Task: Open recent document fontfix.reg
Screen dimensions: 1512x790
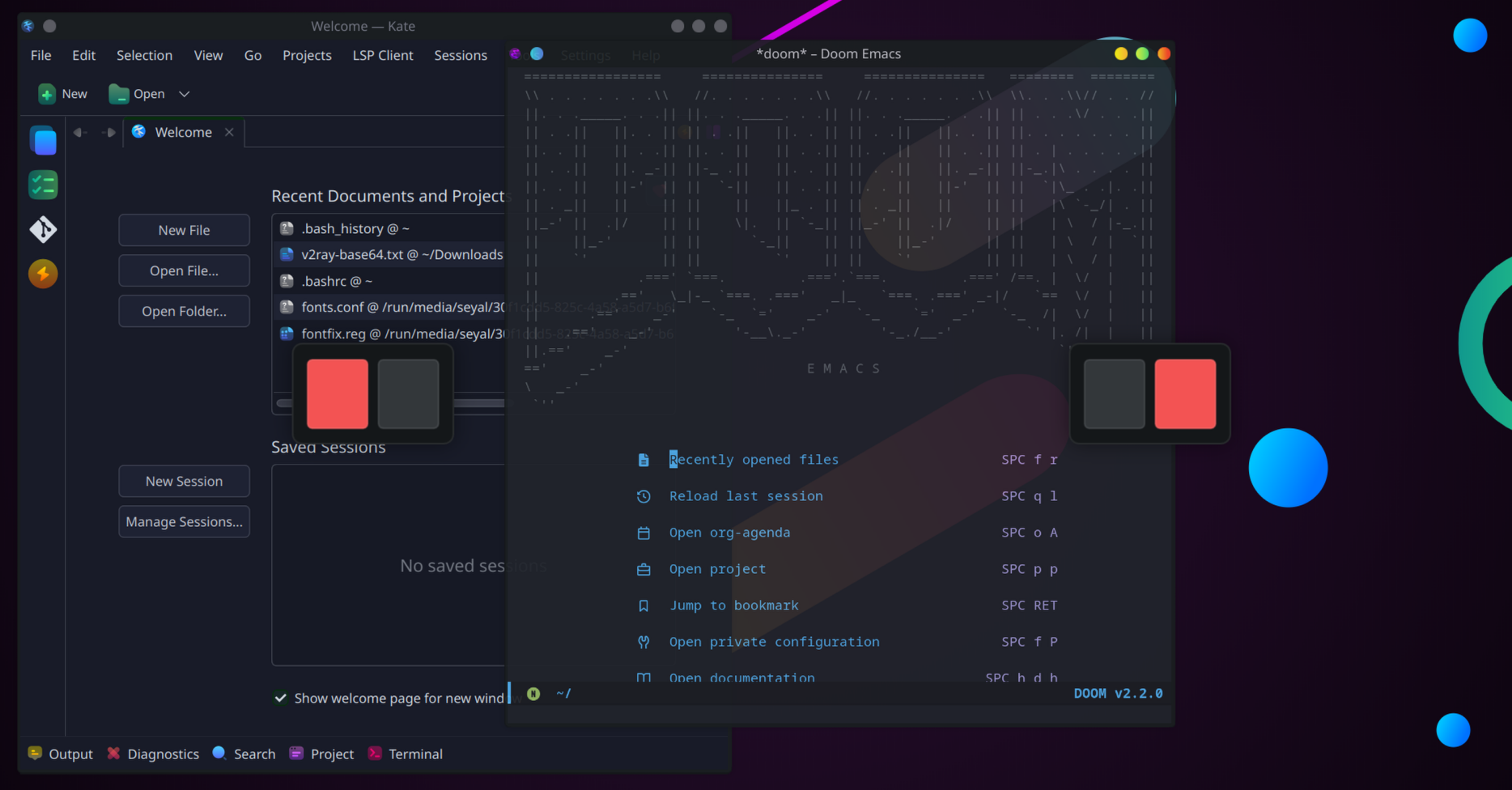Action: click(x=389, y=333)
